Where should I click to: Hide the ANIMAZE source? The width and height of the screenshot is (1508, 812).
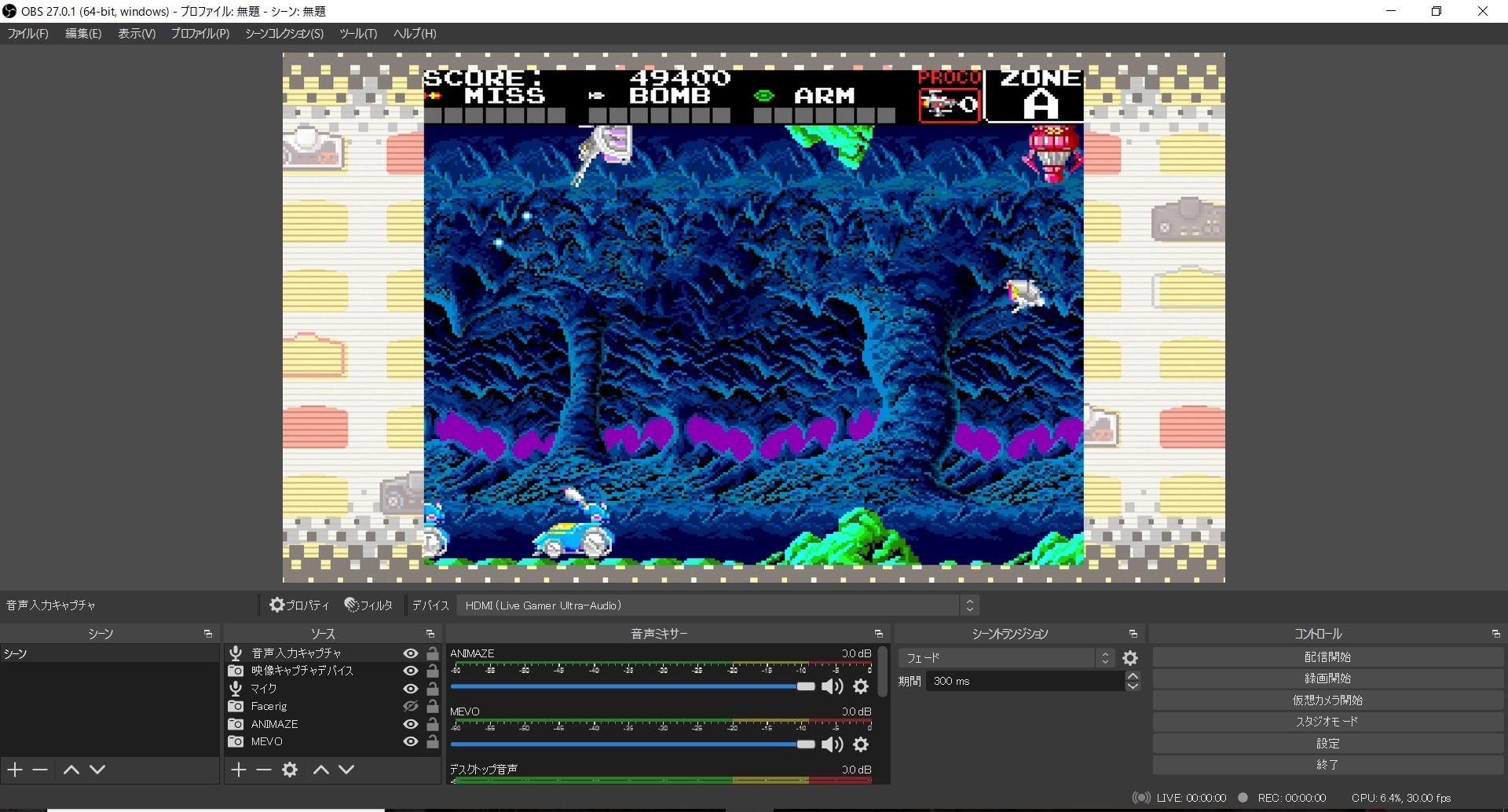tap(410, 724)
